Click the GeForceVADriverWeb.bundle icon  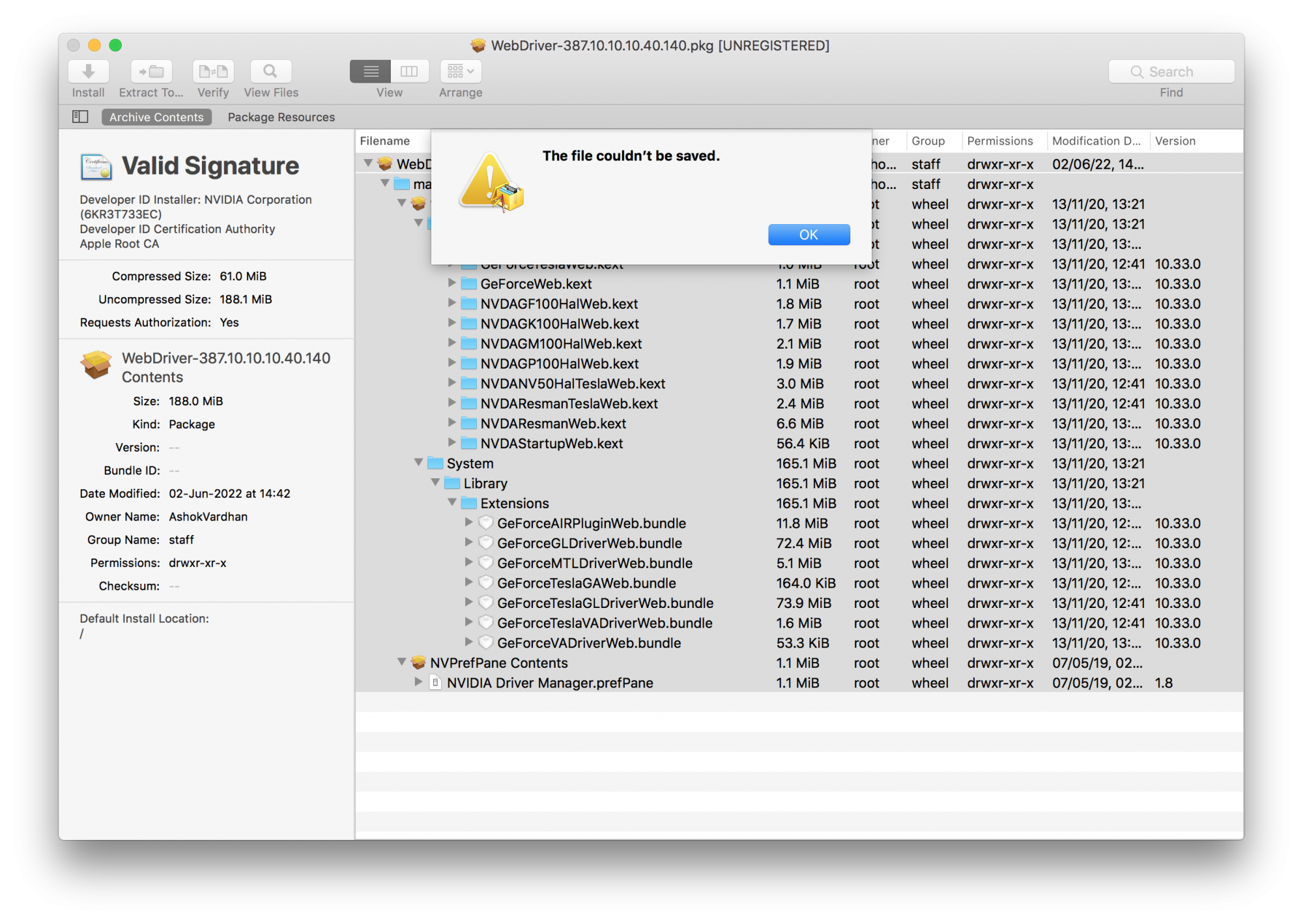486,642
